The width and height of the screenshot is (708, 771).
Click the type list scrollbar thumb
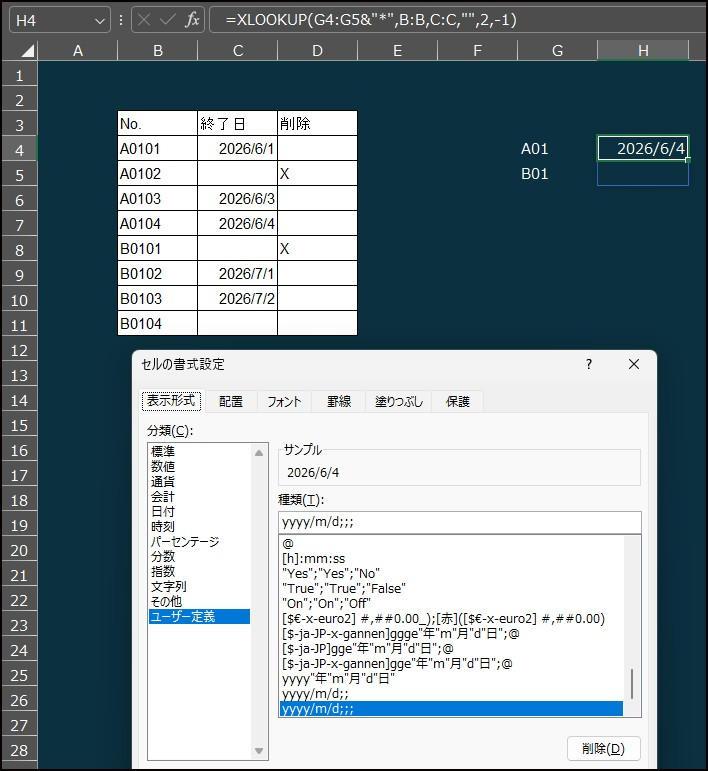(632, 683)
